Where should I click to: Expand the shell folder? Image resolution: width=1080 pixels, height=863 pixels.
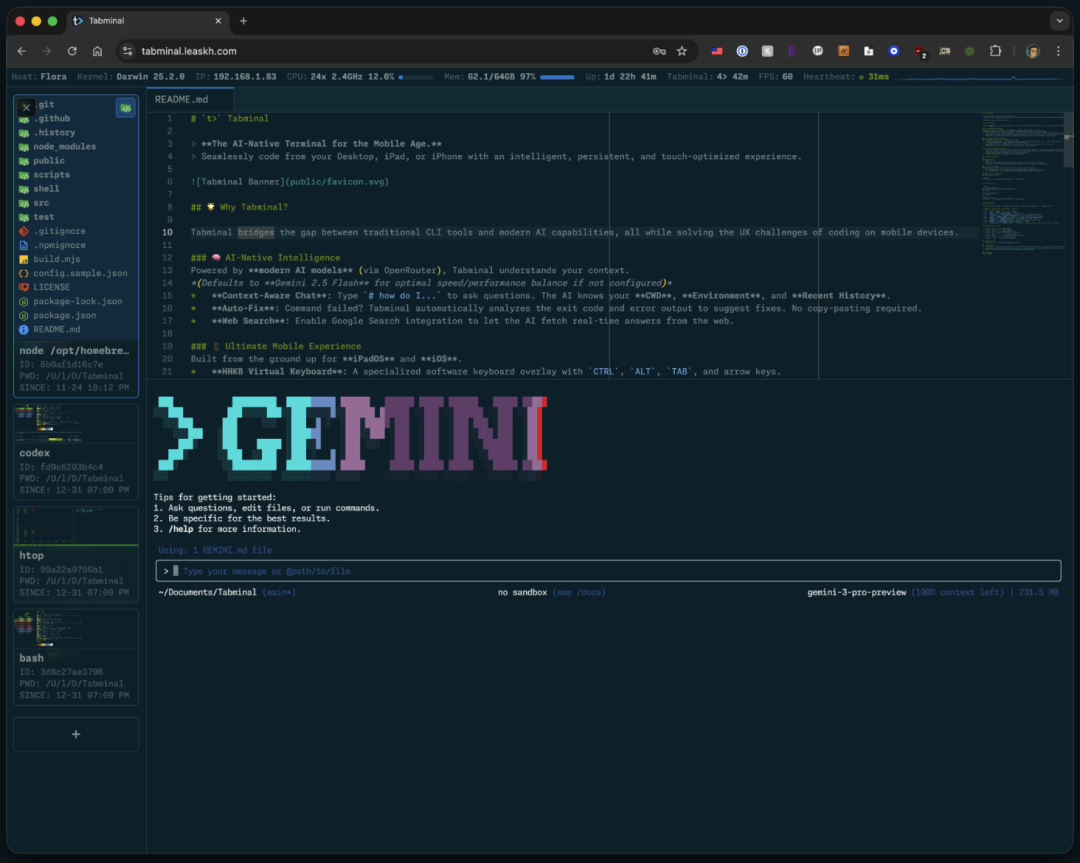(x=46, y=189)
